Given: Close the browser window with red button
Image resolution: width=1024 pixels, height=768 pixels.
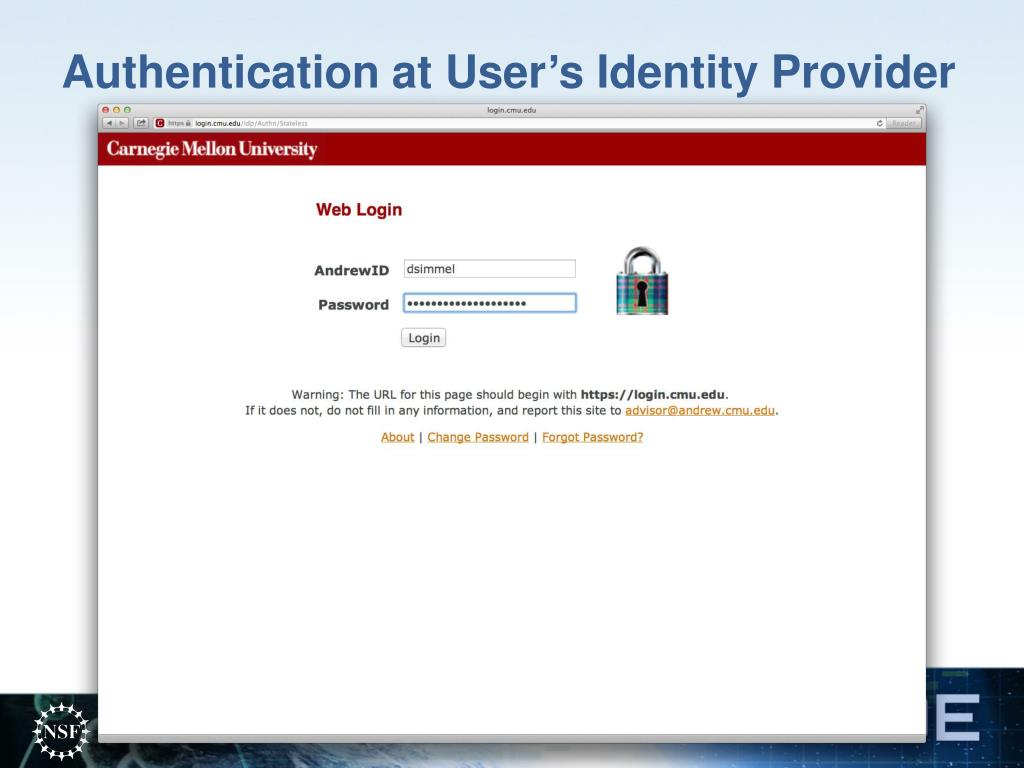Looking at the screenshot, I should pyautogui.click(x=106, y=110).
